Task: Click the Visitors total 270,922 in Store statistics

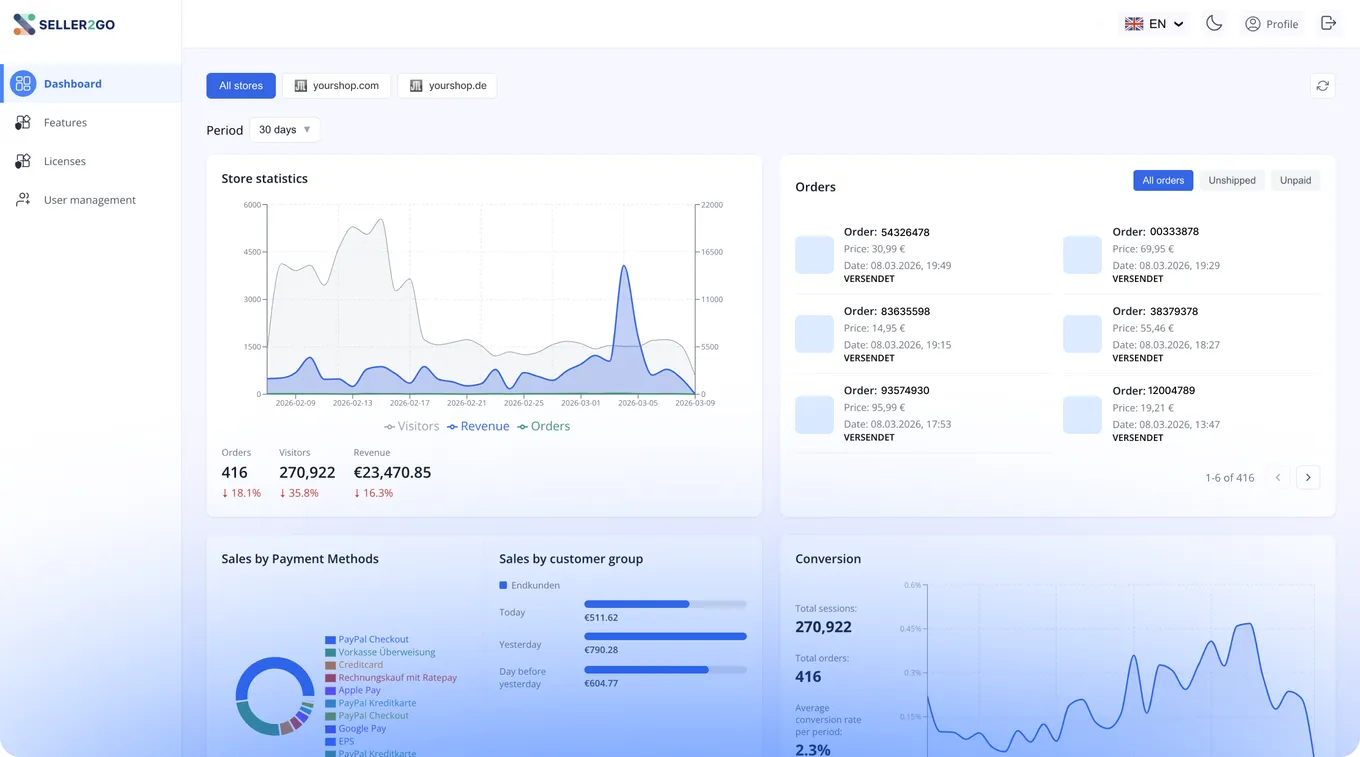Action: 307,472
